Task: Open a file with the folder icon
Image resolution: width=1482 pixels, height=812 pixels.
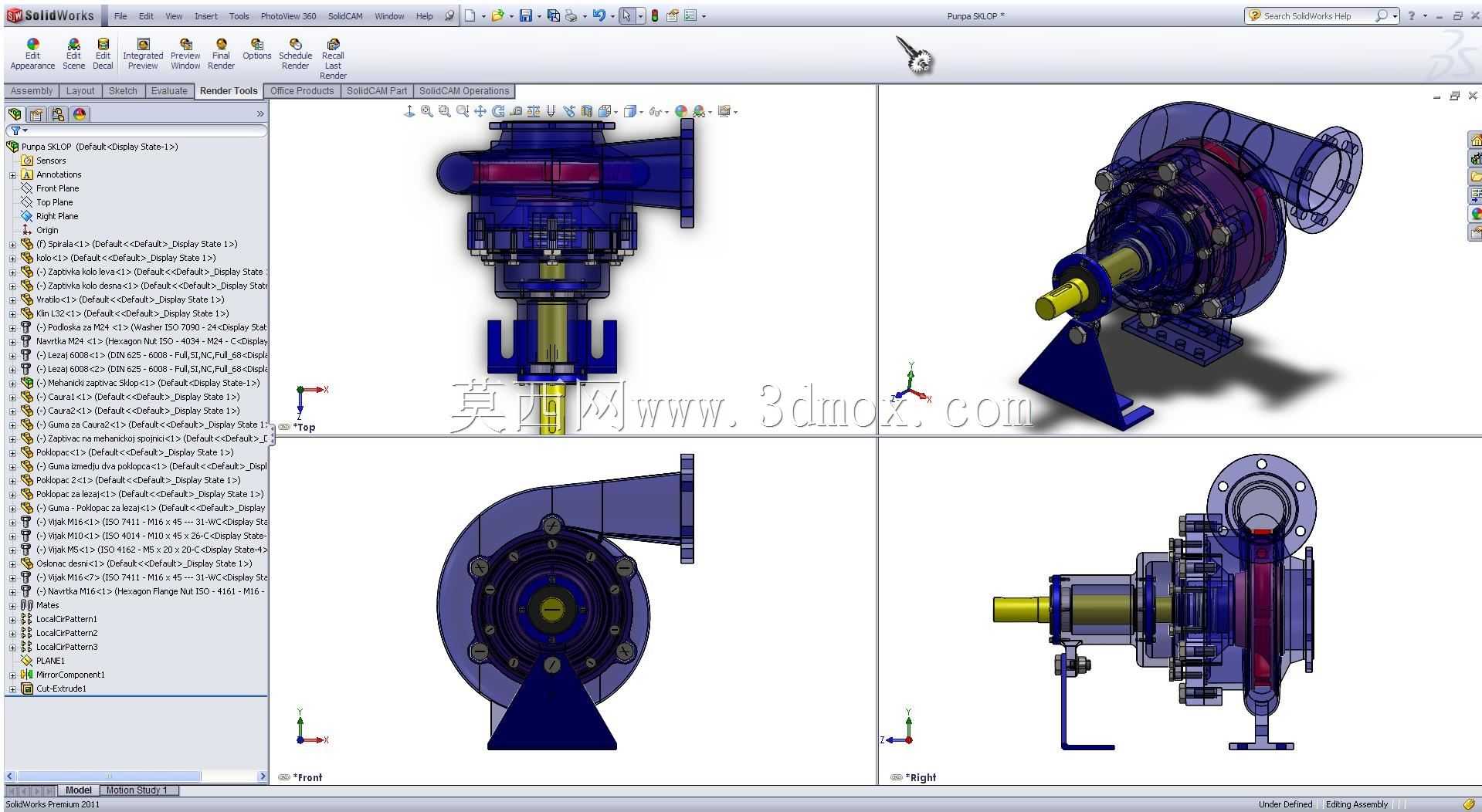Action: coord(497,15)
